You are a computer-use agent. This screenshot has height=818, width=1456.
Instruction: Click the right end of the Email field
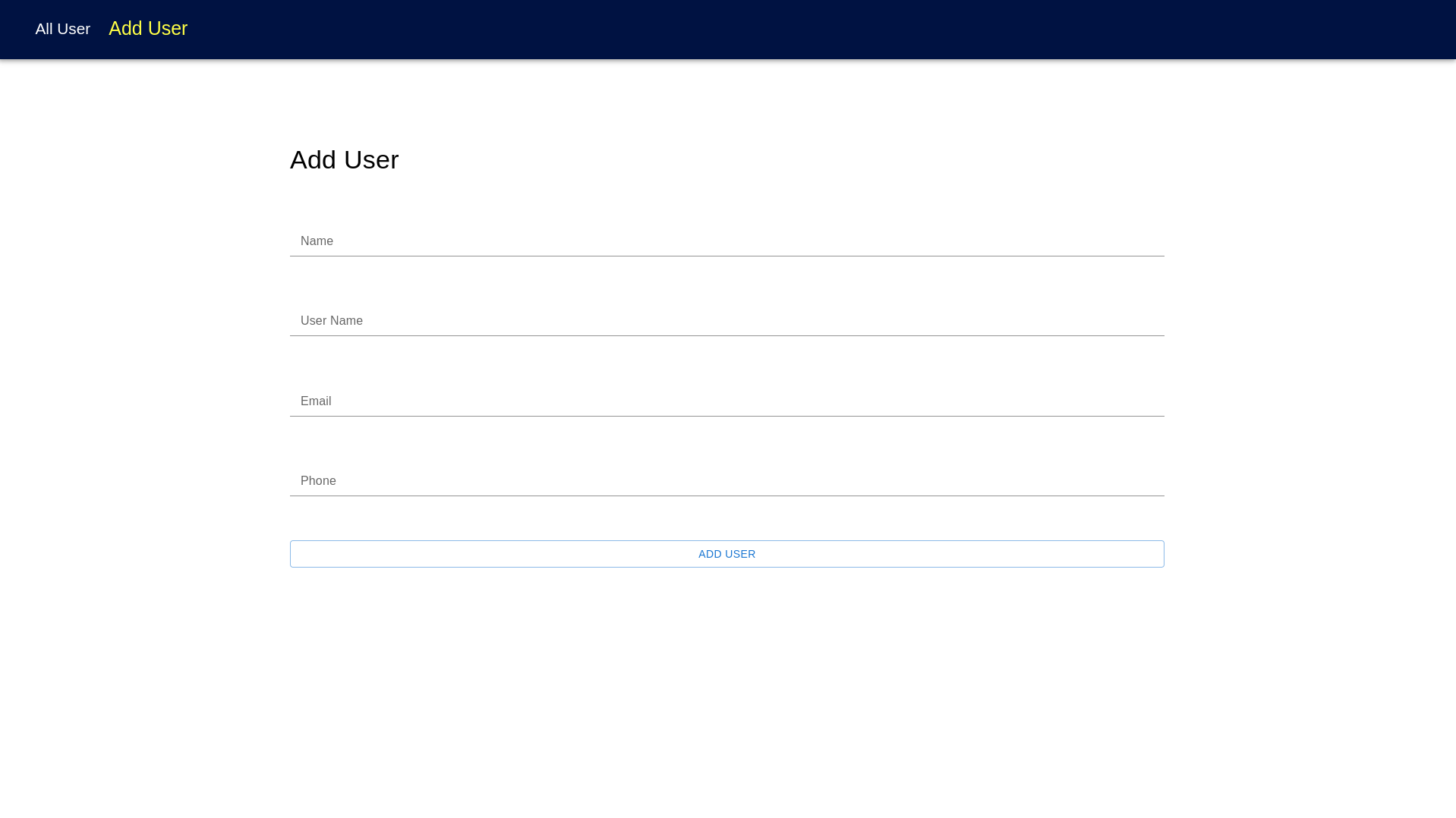coord(1139,401)
